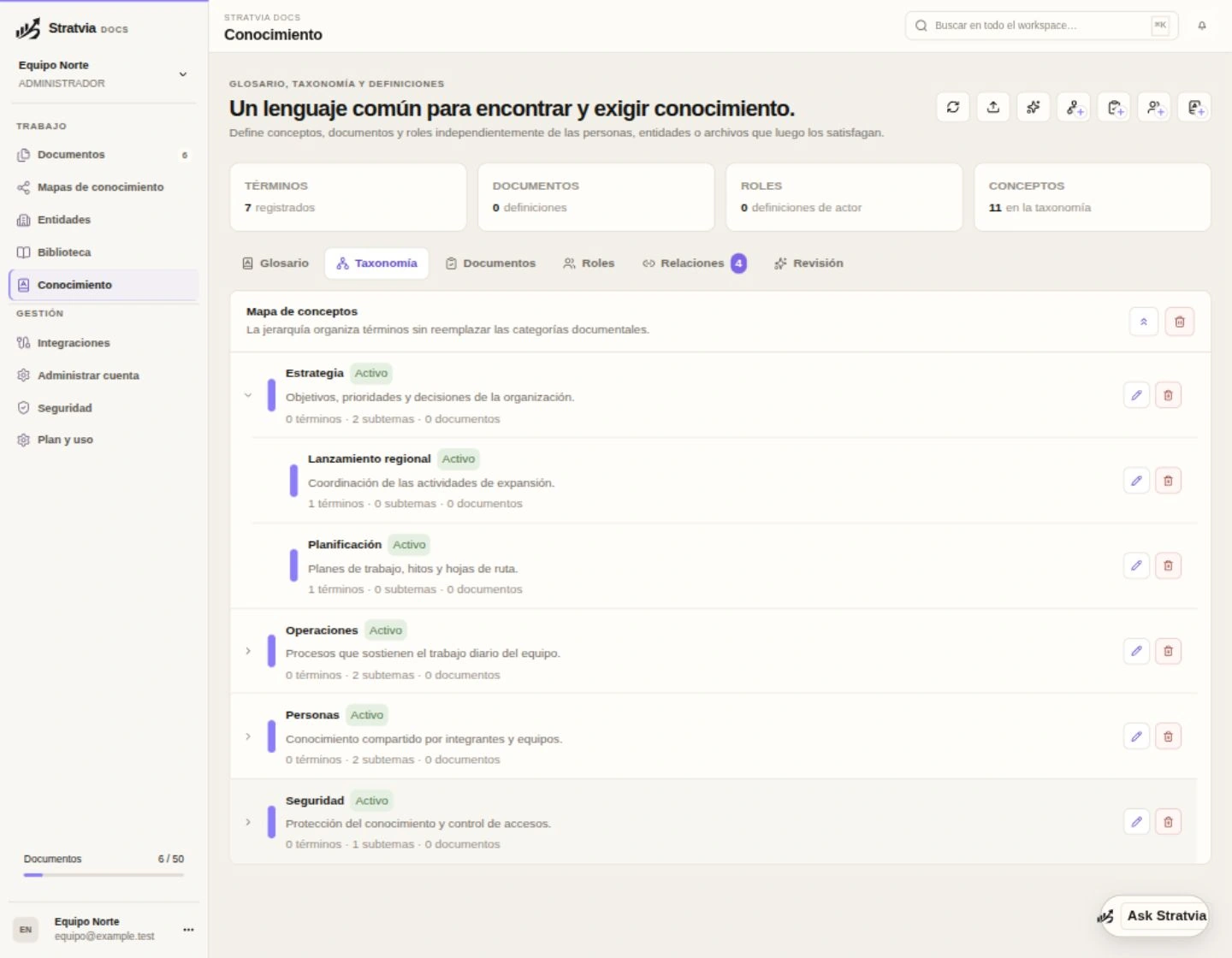Go to the Revisión tab
1232x958 pixels.
coord(808,263)
